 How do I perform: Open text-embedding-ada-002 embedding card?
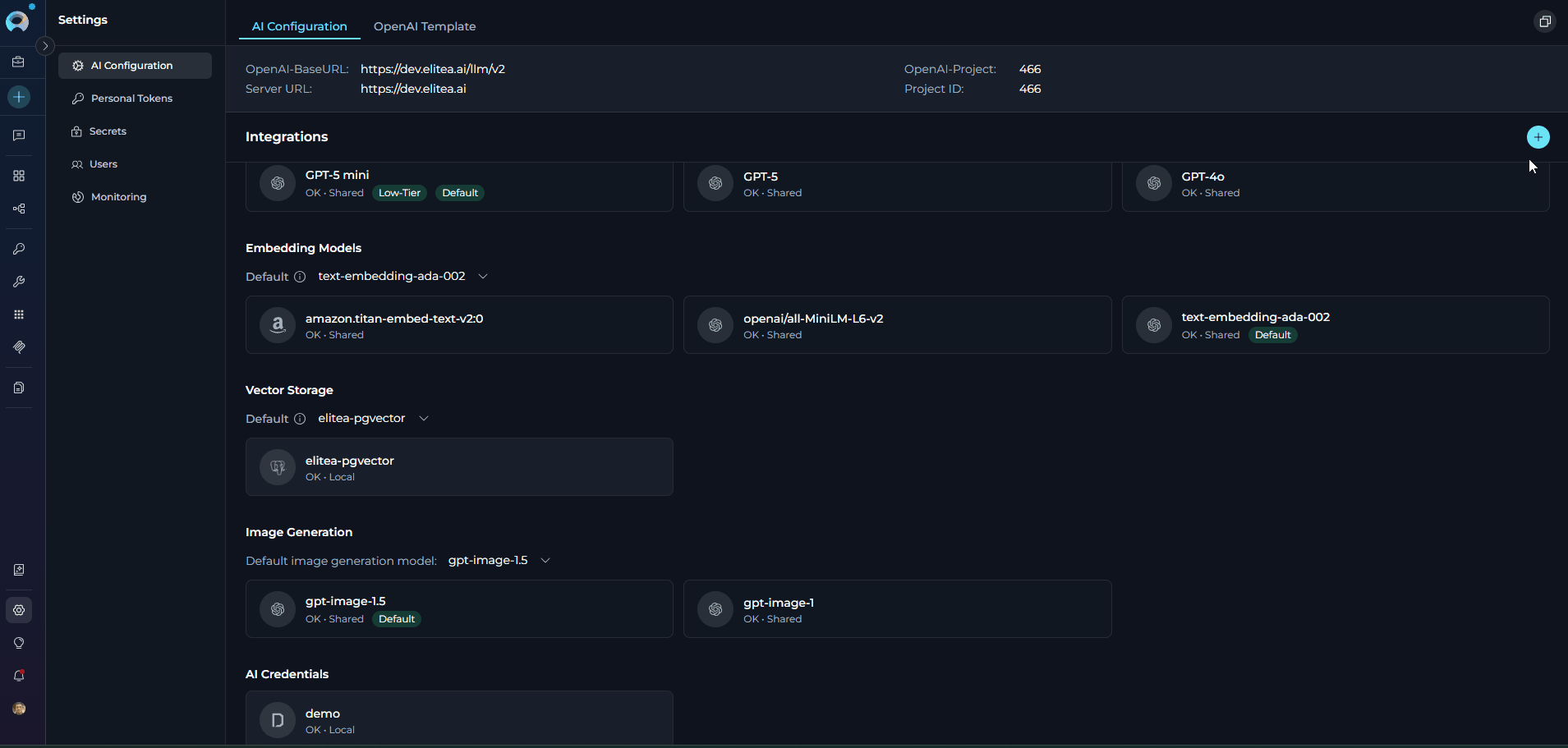(1336, 325)
